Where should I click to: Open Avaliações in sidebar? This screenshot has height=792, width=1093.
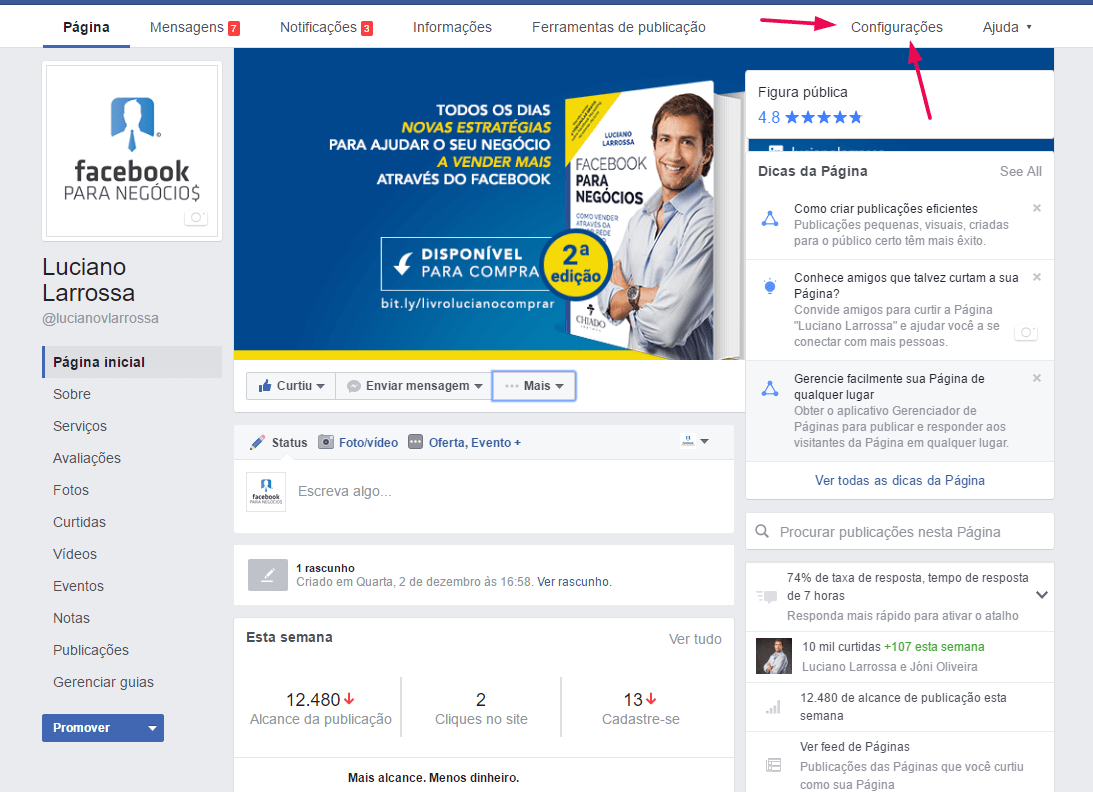(87, 458)
